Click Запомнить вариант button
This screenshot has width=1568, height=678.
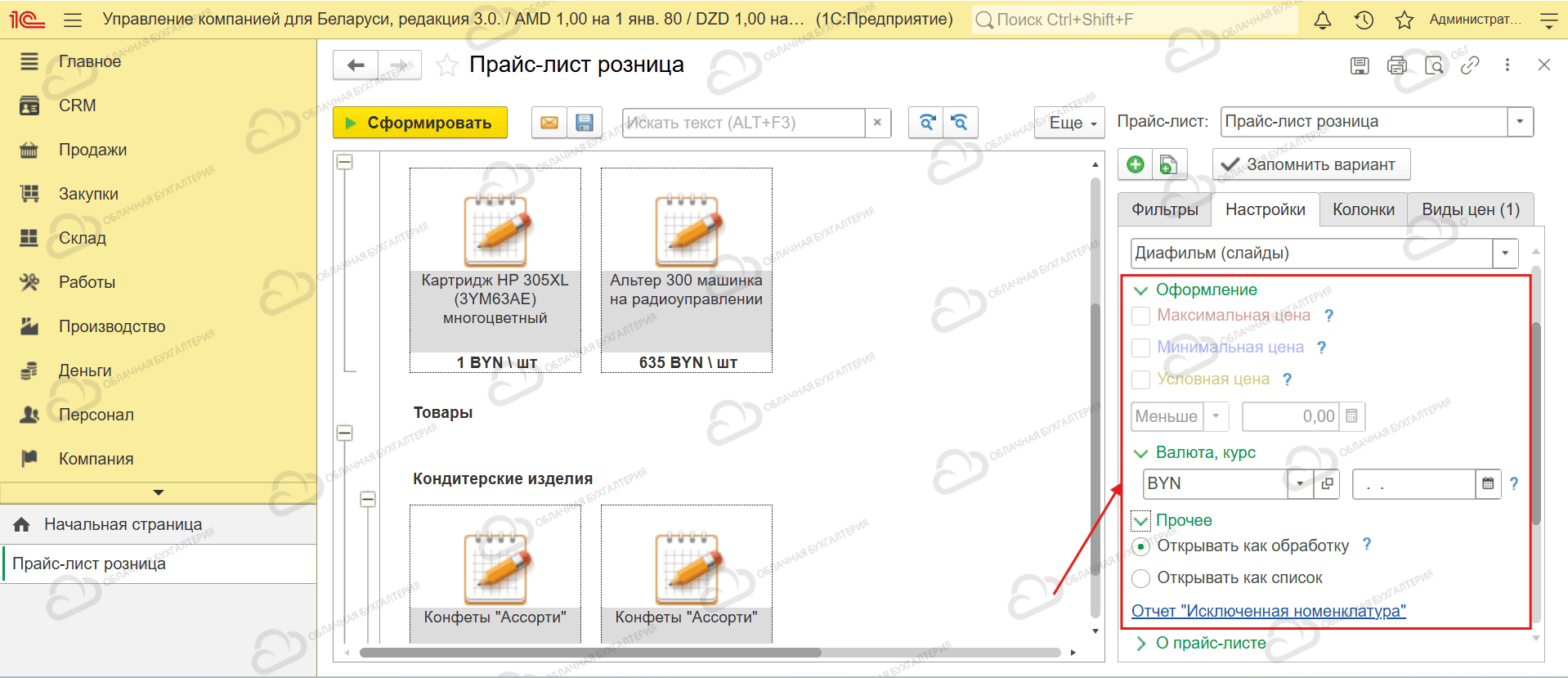pos(1311,164)
